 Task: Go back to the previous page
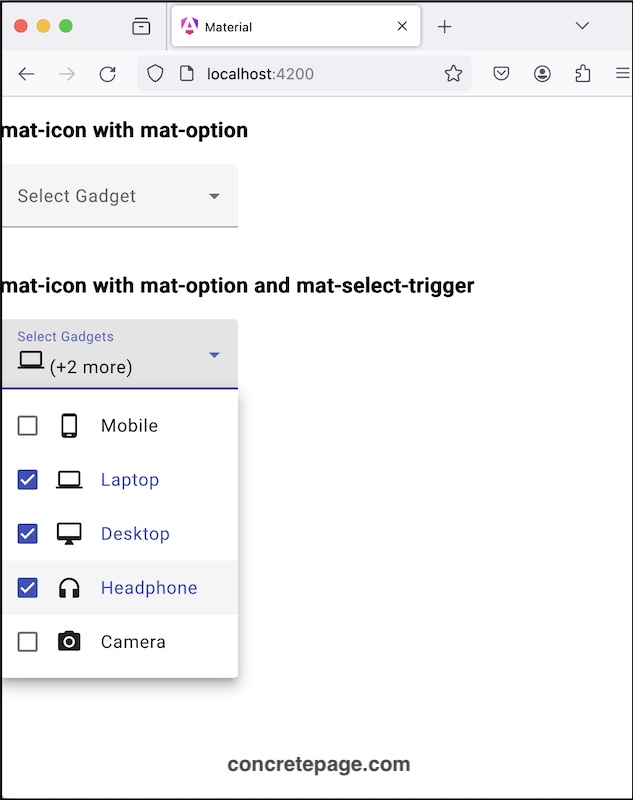point(27,73)
